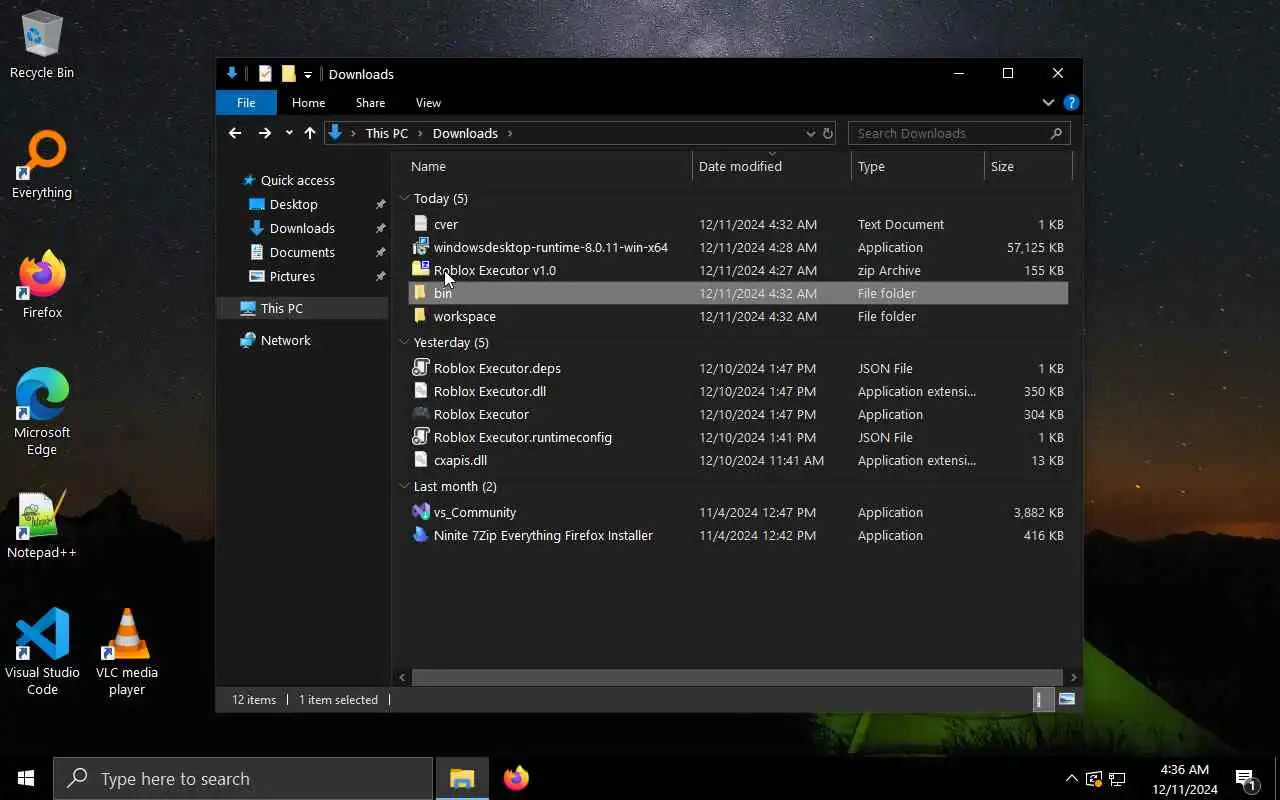The height and width of the screenshot is (800, 1280).
Task: Open the Customize Quick Access Toolbar dropdown
Action: pos(308,74)
